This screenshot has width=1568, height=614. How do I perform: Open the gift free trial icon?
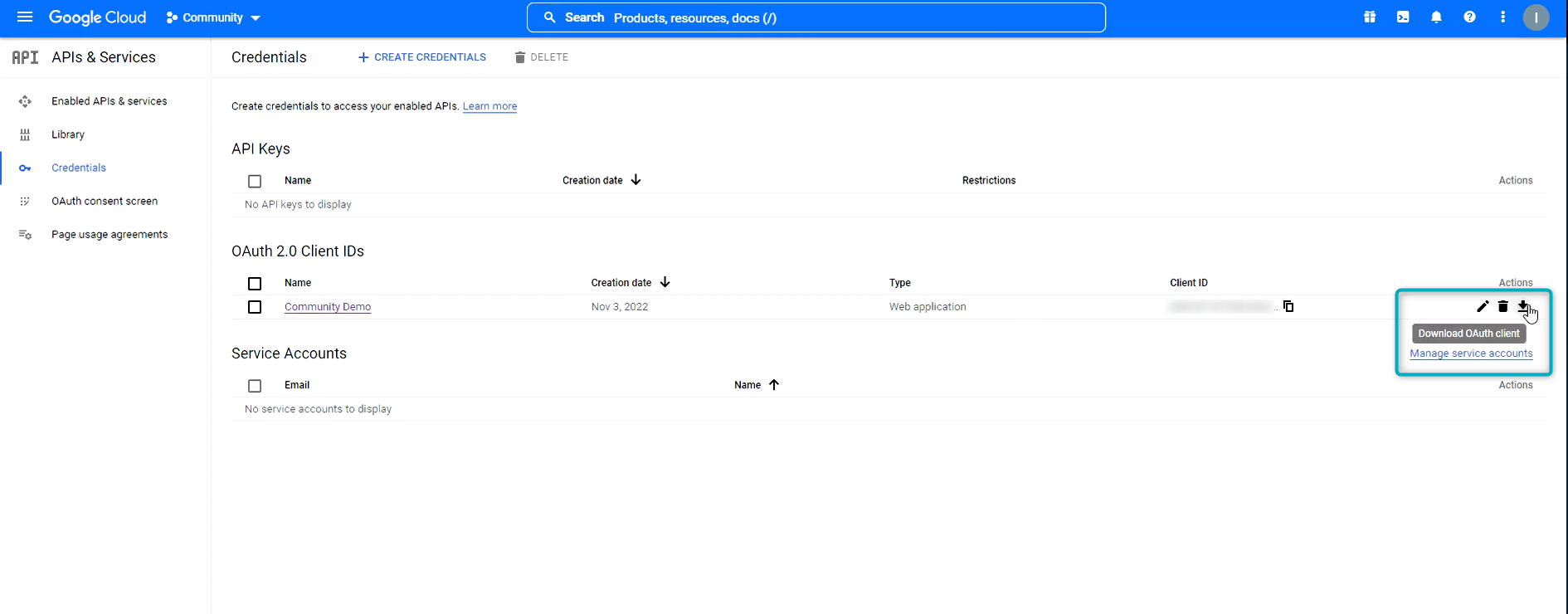(1370, 17)
